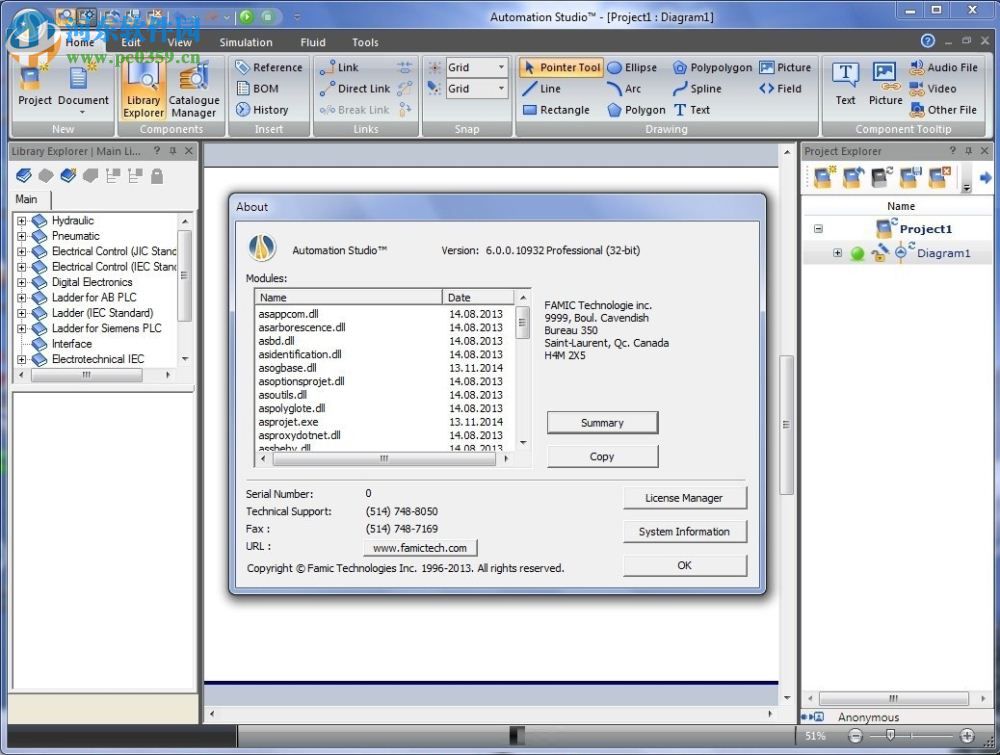
Task: Select the Electrotechnical IEC library item
Action: coord(98,359)
